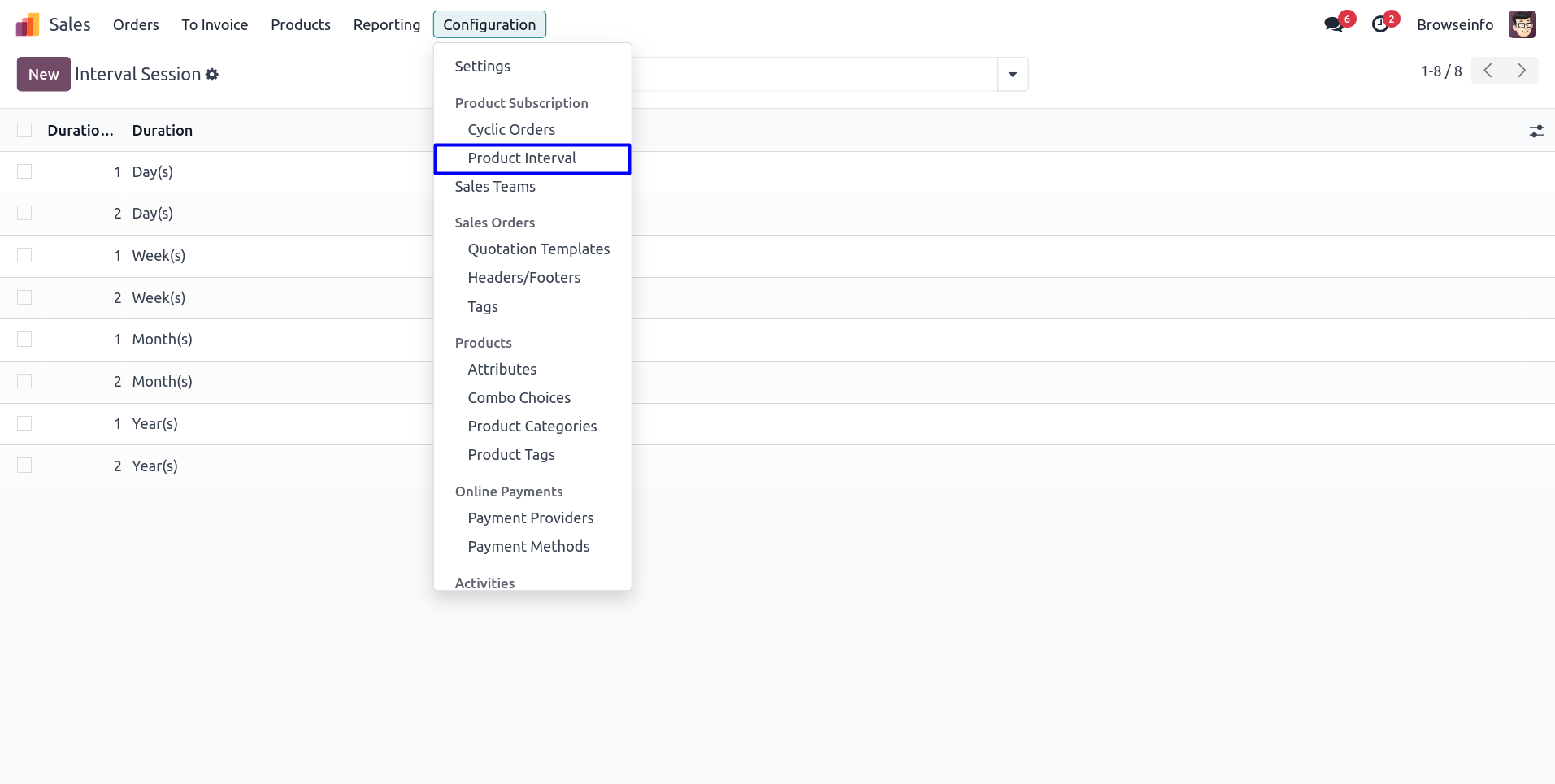This screenshot has width=1555, height=784.
Task: Tick the 1 Month(s) row checkbox
Action: [24, 339]
